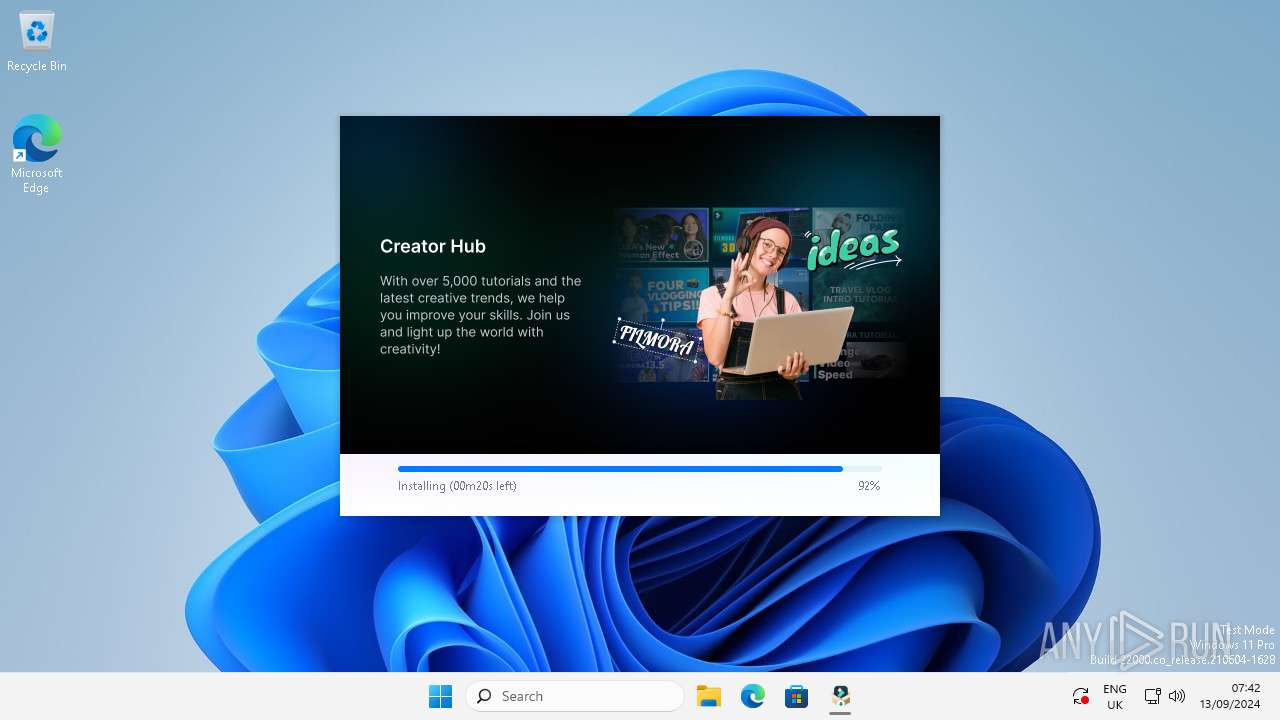The image size is (1280, 720).
Task: Click the Creator Hub tutorials description paragraph
Action: [481, 315]
